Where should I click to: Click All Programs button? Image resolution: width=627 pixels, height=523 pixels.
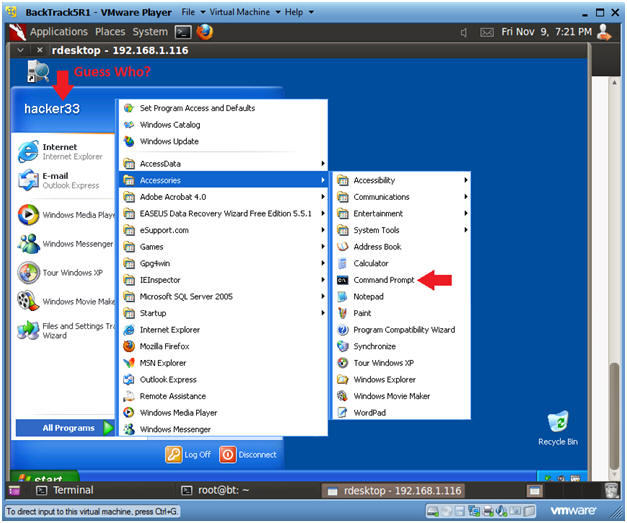point(65,428)
